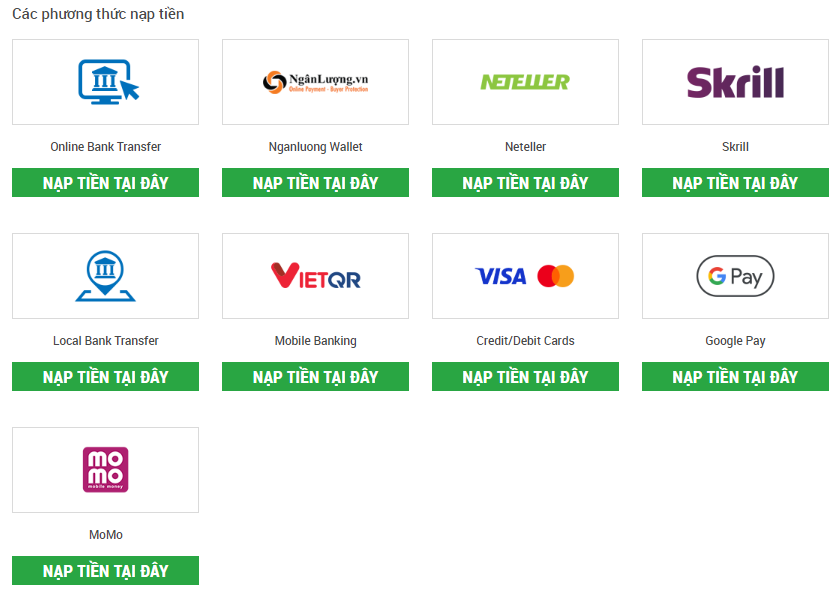Click Nạp tiền tại đây under Local Bank Transfer
The height and width of the screenshot is (590, 840).
click(x=106, y=377)
